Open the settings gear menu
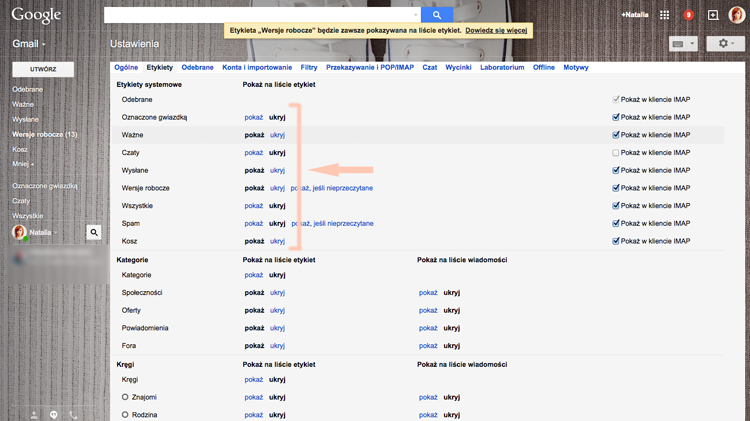750x421 pixels. click(x=725, y=44)
